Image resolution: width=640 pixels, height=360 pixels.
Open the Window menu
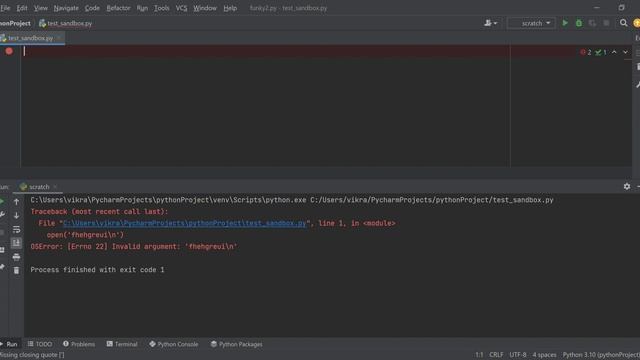click(205, 8)
